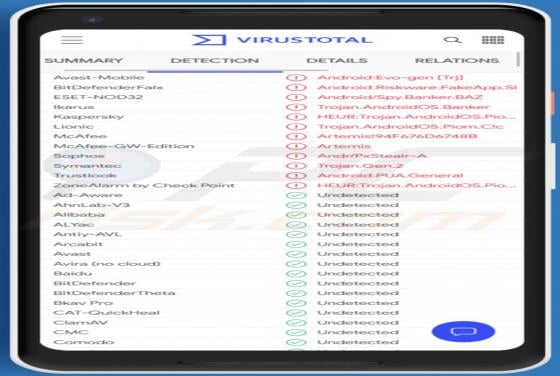Click the Artemis!94F676D6748B detection
560x376 pixels.
coord(397,136)
